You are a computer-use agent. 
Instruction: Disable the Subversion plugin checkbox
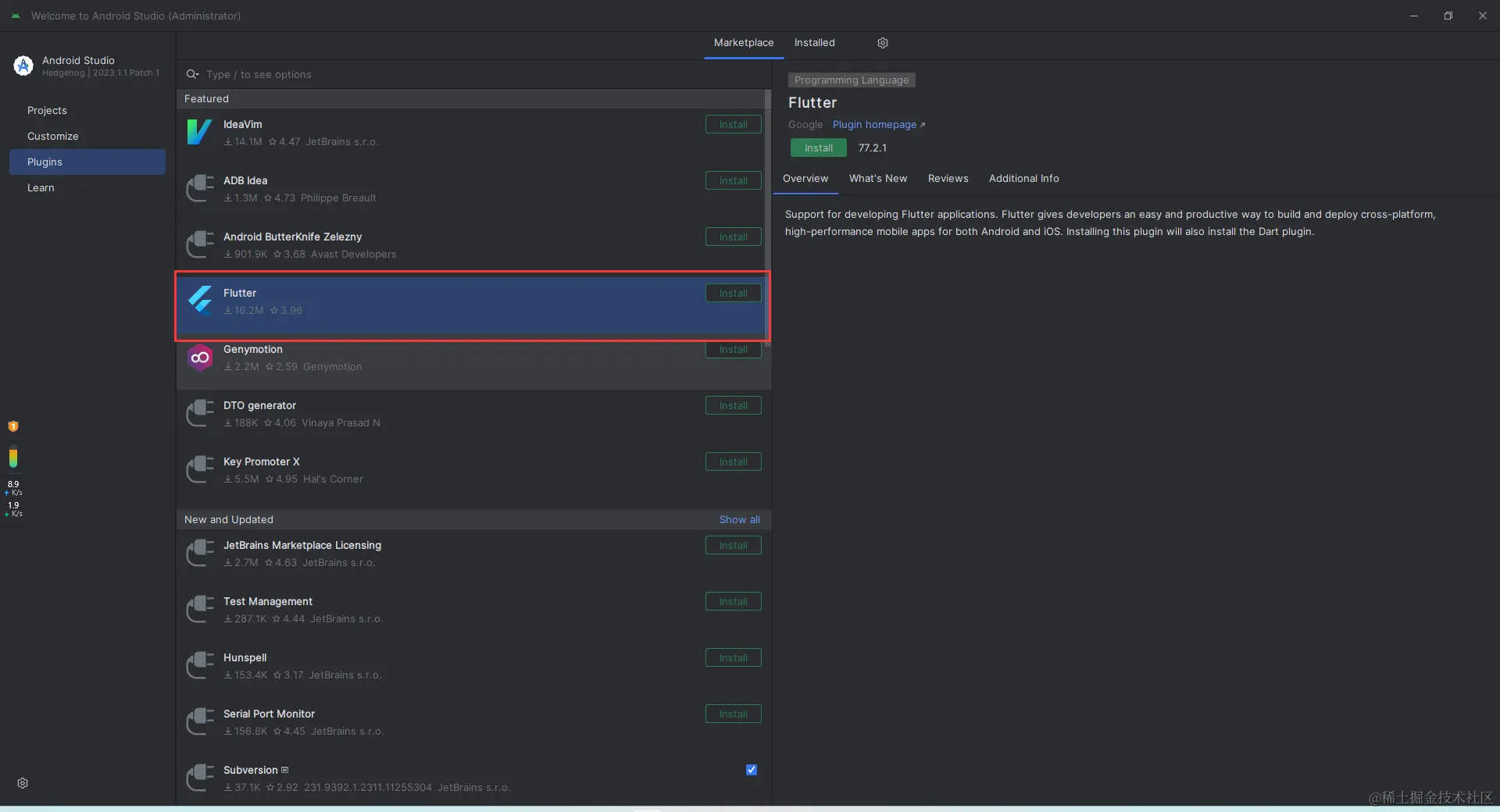coord(752,770)
